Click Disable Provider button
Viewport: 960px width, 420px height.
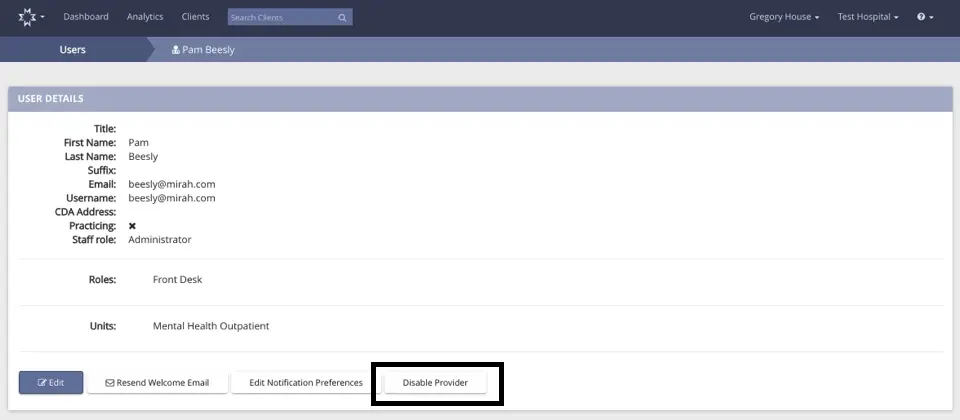pyautogui.click(x=435, y=383)
